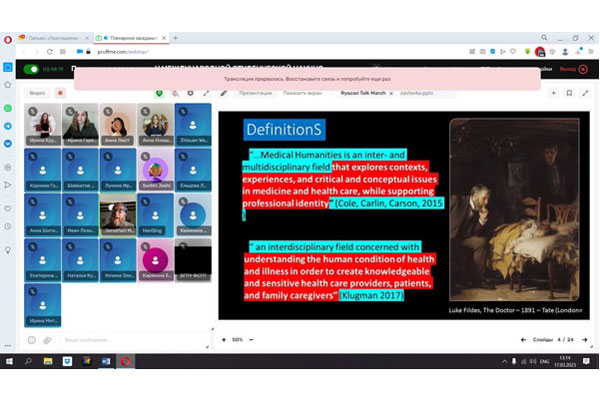Click the red record button
This screenshot has width=600, height=400.
coord(60,93)
